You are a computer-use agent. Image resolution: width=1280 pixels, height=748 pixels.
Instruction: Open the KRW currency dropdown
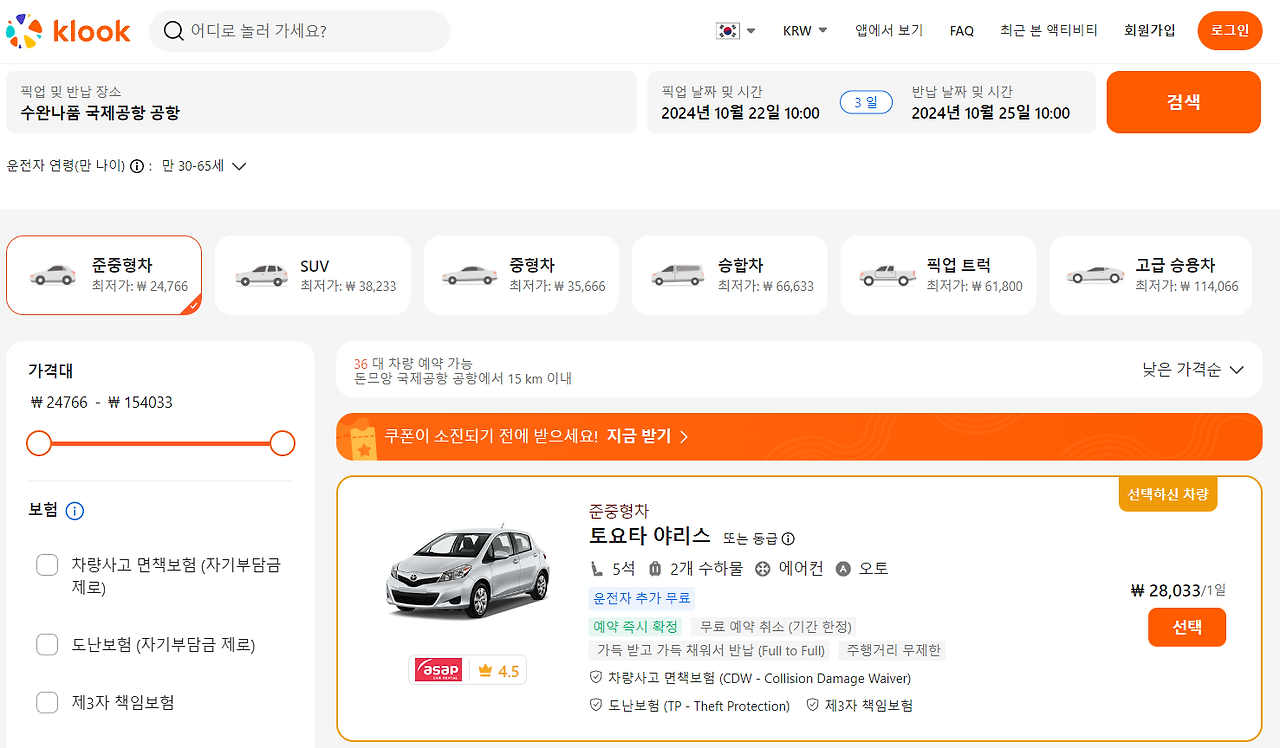(x=805, y=30)
